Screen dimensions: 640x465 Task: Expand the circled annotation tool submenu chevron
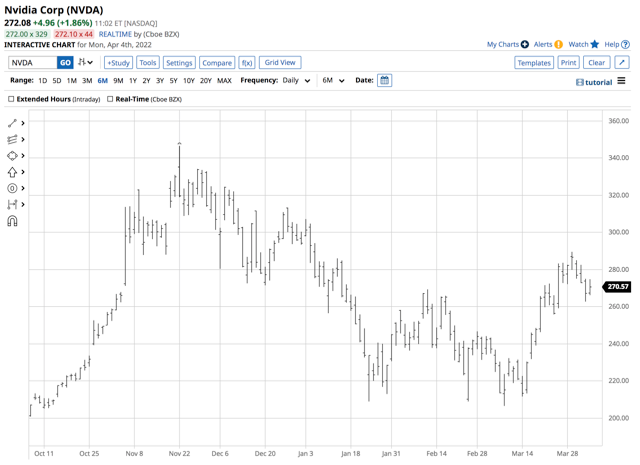pos(23,188)
